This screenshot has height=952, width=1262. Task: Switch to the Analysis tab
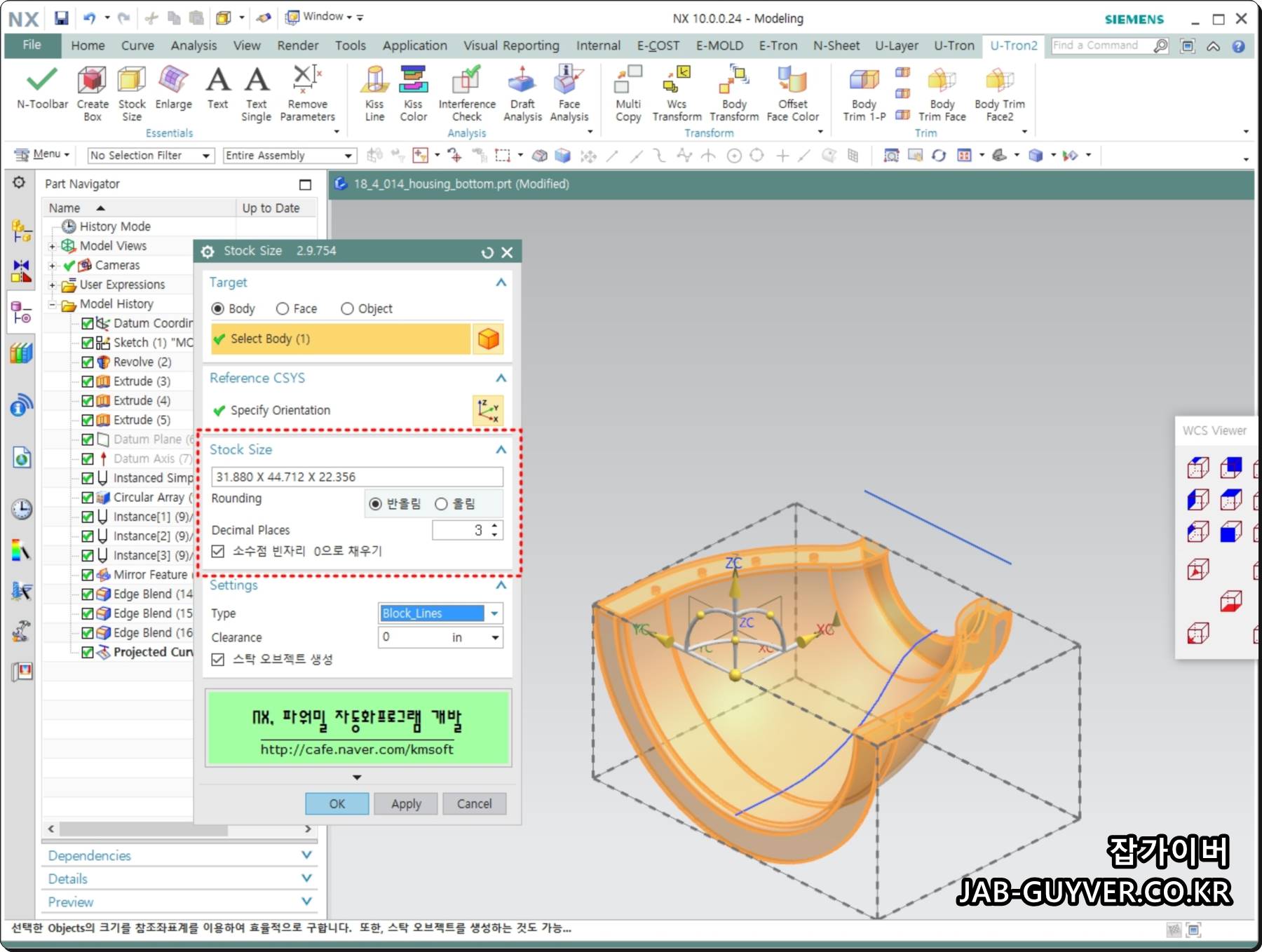(x=194, y=46)
